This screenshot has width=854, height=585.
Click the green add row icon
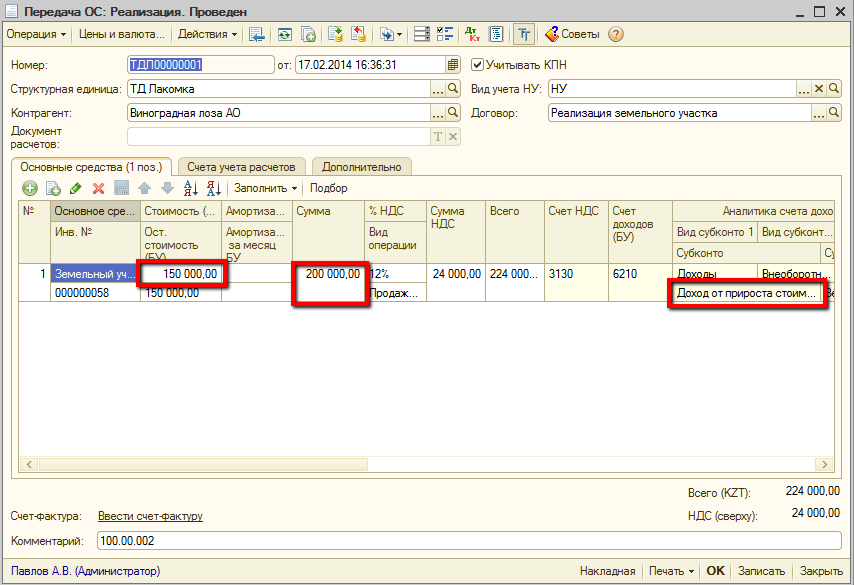[x=30, y=188]
